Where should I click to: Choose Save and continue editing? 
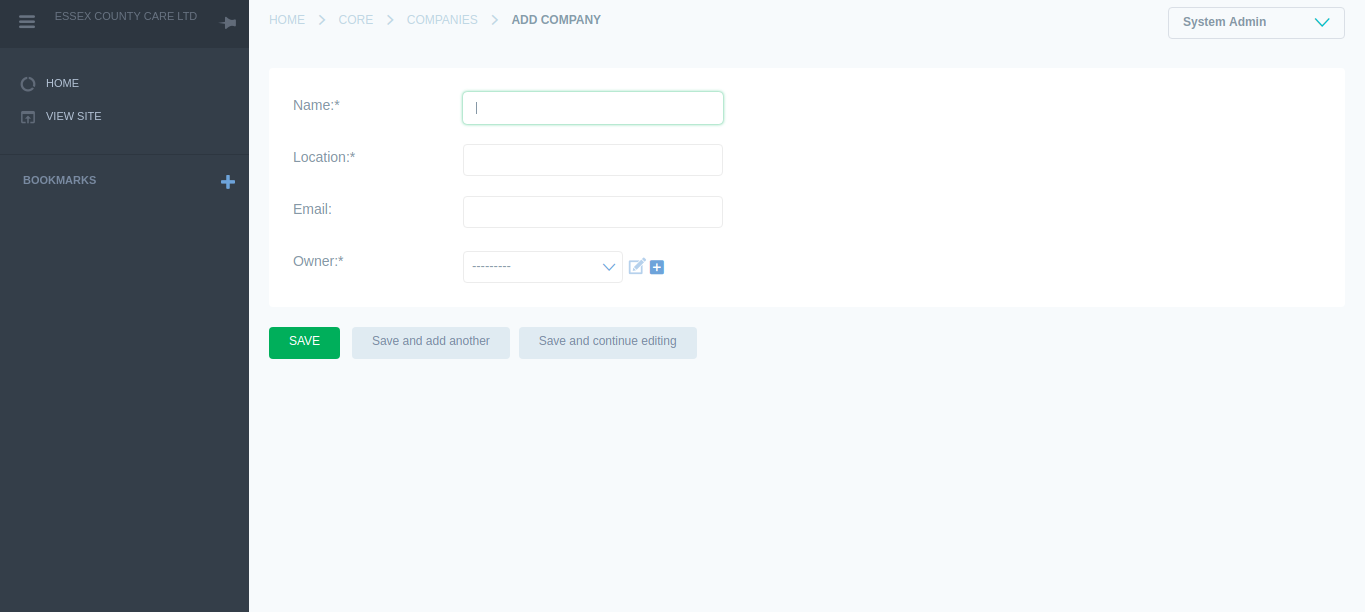click(x=607, y=342)
